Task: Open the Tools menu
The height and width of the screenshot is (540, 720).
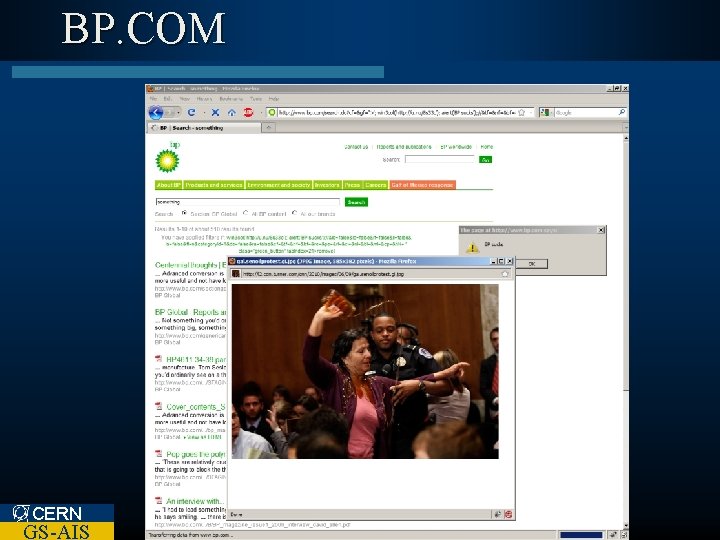Action: (256, 99)
